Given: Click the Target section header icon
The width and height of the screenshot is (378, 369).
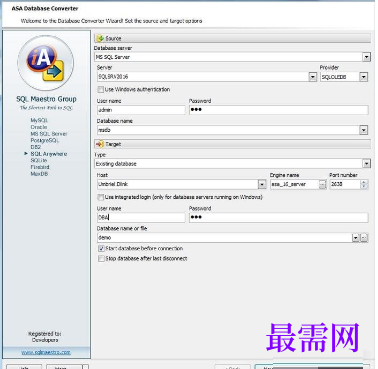Looking at the screenshot, I should (100, 144).
